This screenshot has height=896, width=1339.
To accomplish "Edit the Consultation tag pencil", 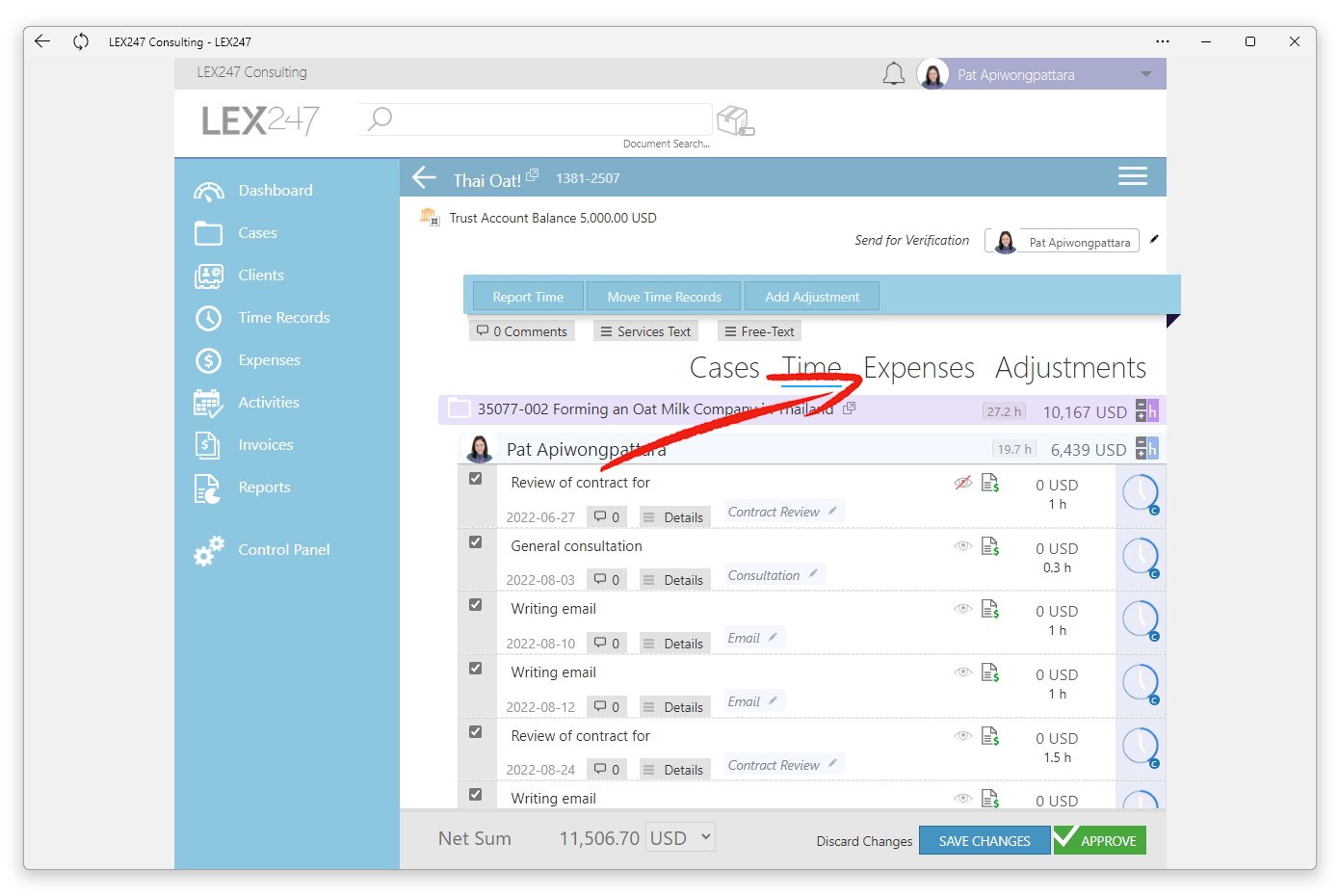I will [x=813, y=574].
